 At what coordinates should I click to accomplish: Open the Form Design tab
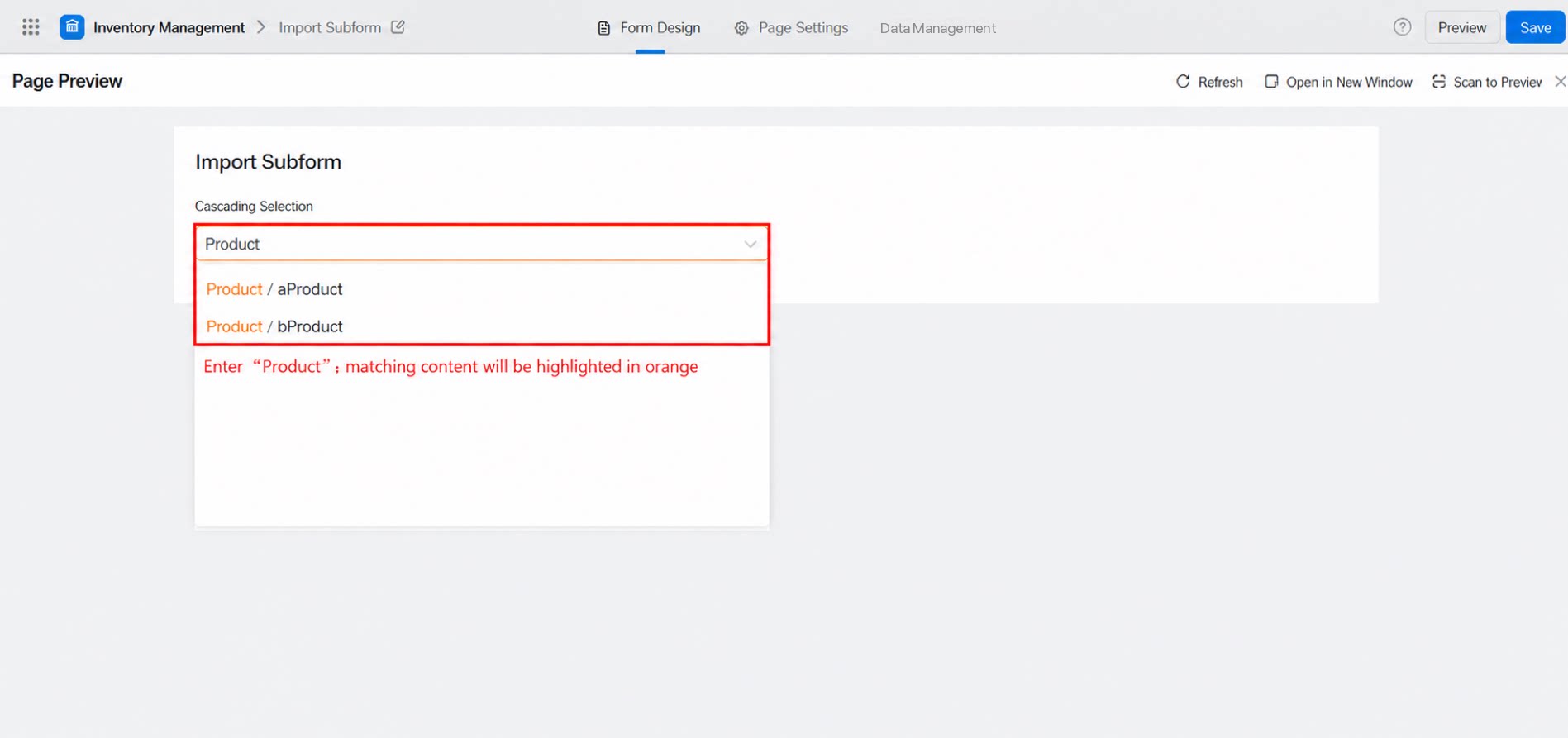coord(649,28)
